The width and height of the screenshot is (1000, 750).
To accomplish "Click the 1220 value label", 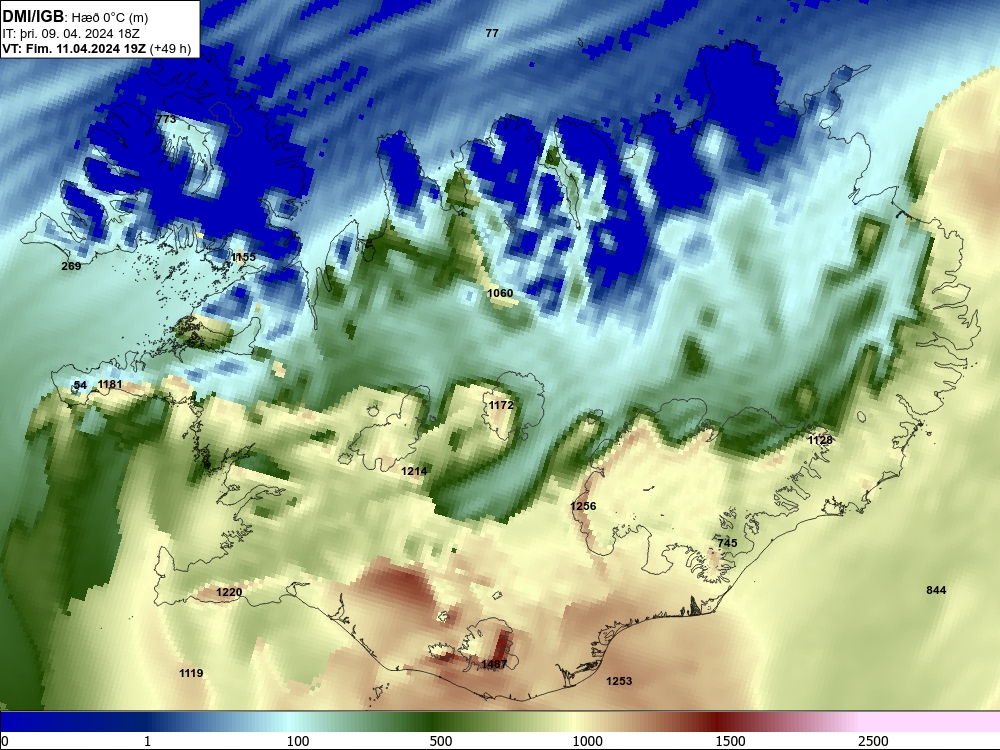I will pos(229,592).
